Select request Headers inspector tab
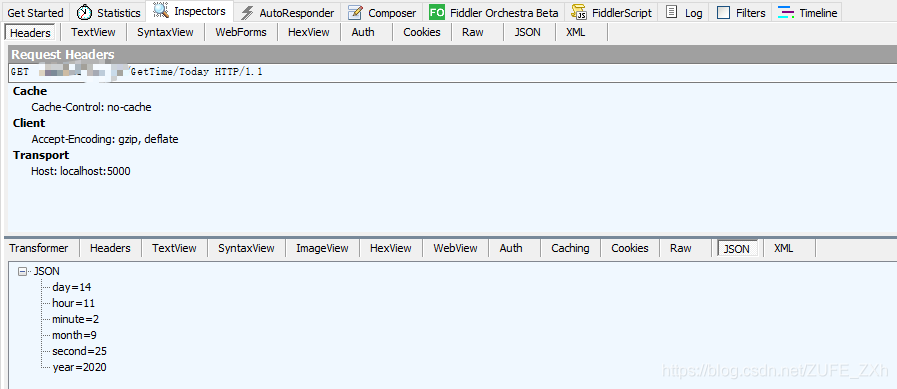Screen dimensions: 897x389 [30, 33]
